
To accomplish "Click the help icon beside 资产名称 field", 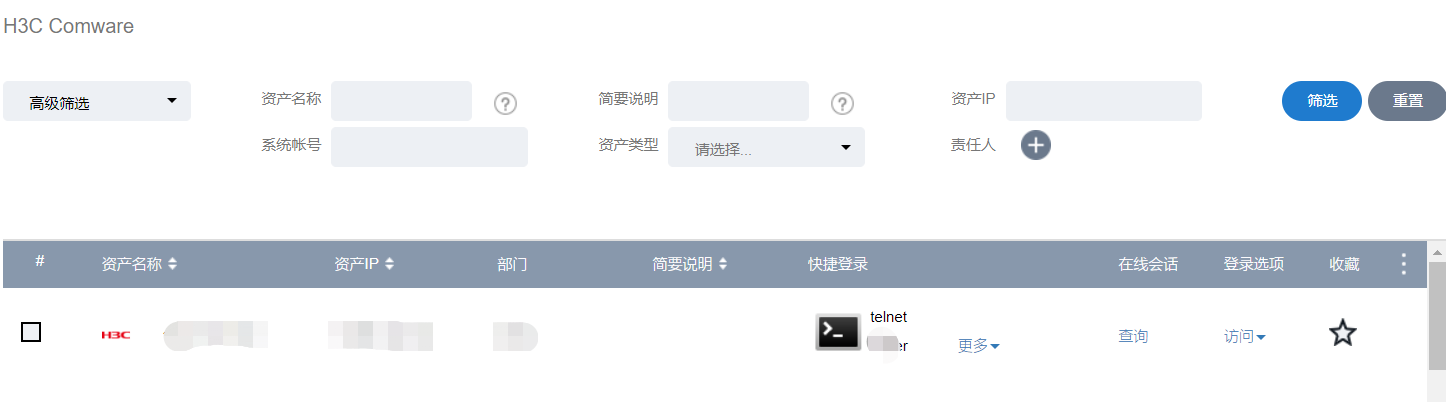I will point(505,103).
